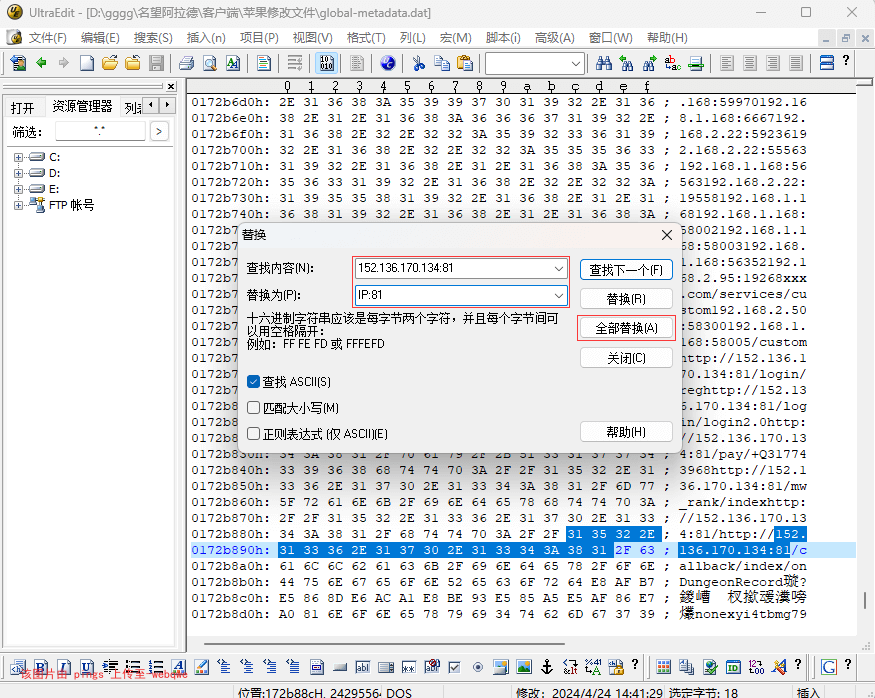The height and width of the screenshot is (698, 875).
Task: Click the 全部替换(A) button
Action: (x=626, y=328)
